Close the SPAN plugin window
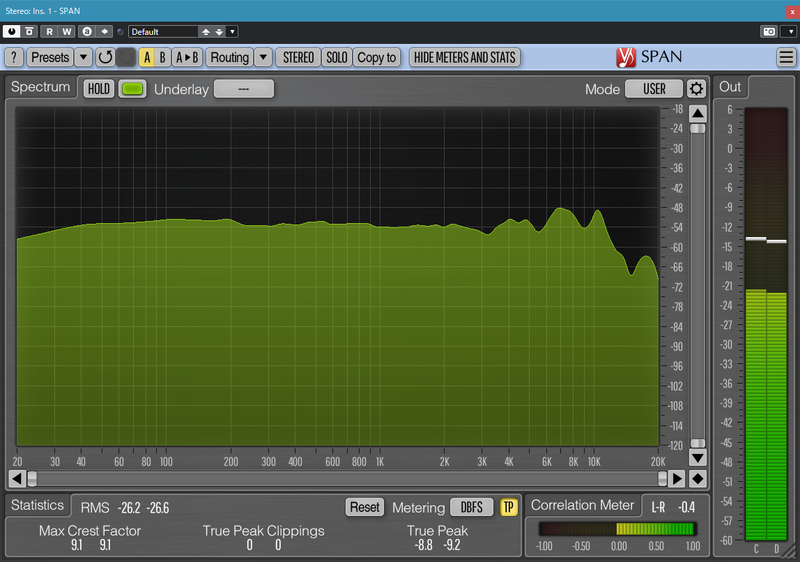The height and width of the screenshot is (562, 800). [792, 11]
